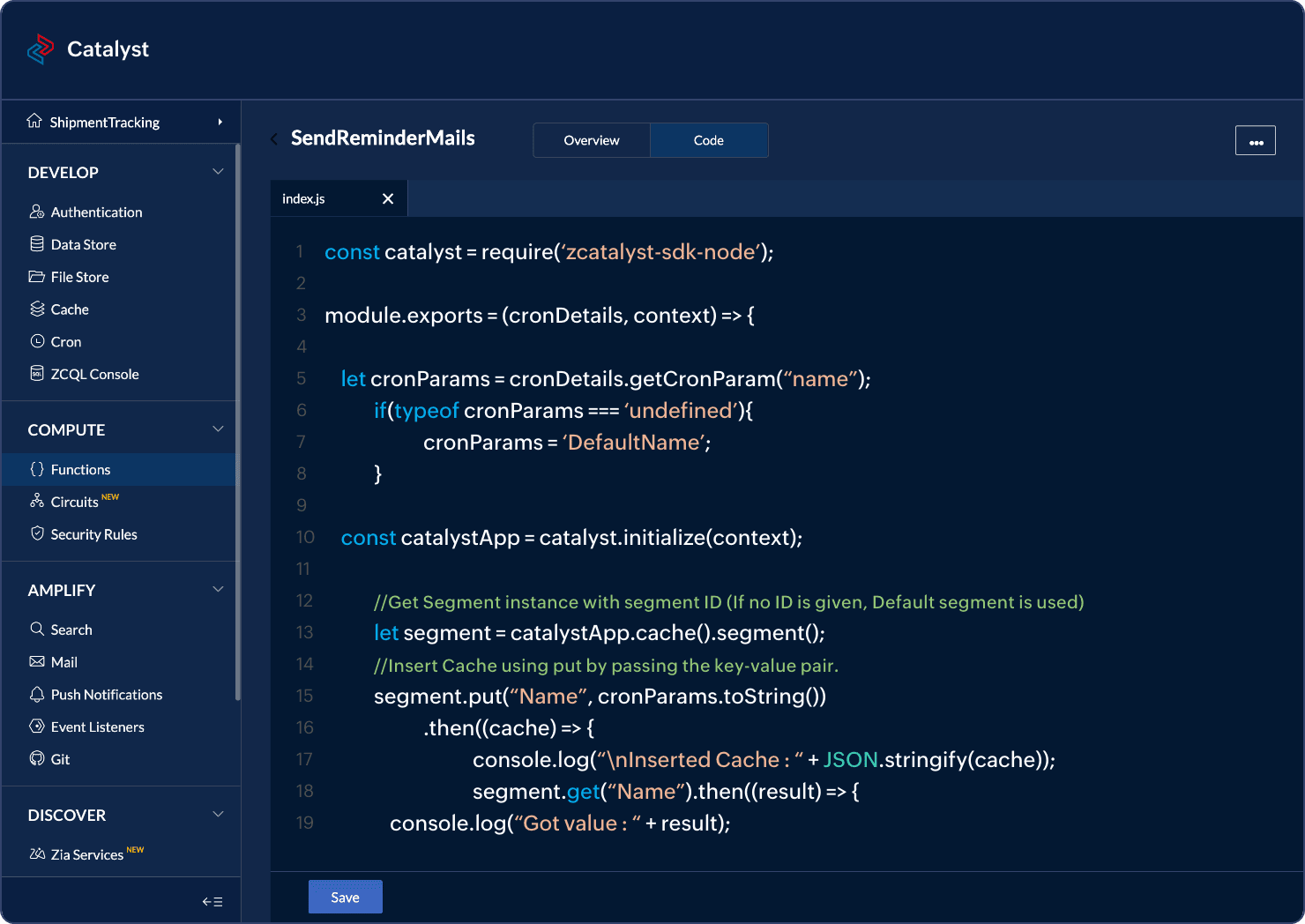Image resolution: width=1305 pixels, height=924 pixels.
Task: Click the COMPUTE section heading
Action: point(66,430)
